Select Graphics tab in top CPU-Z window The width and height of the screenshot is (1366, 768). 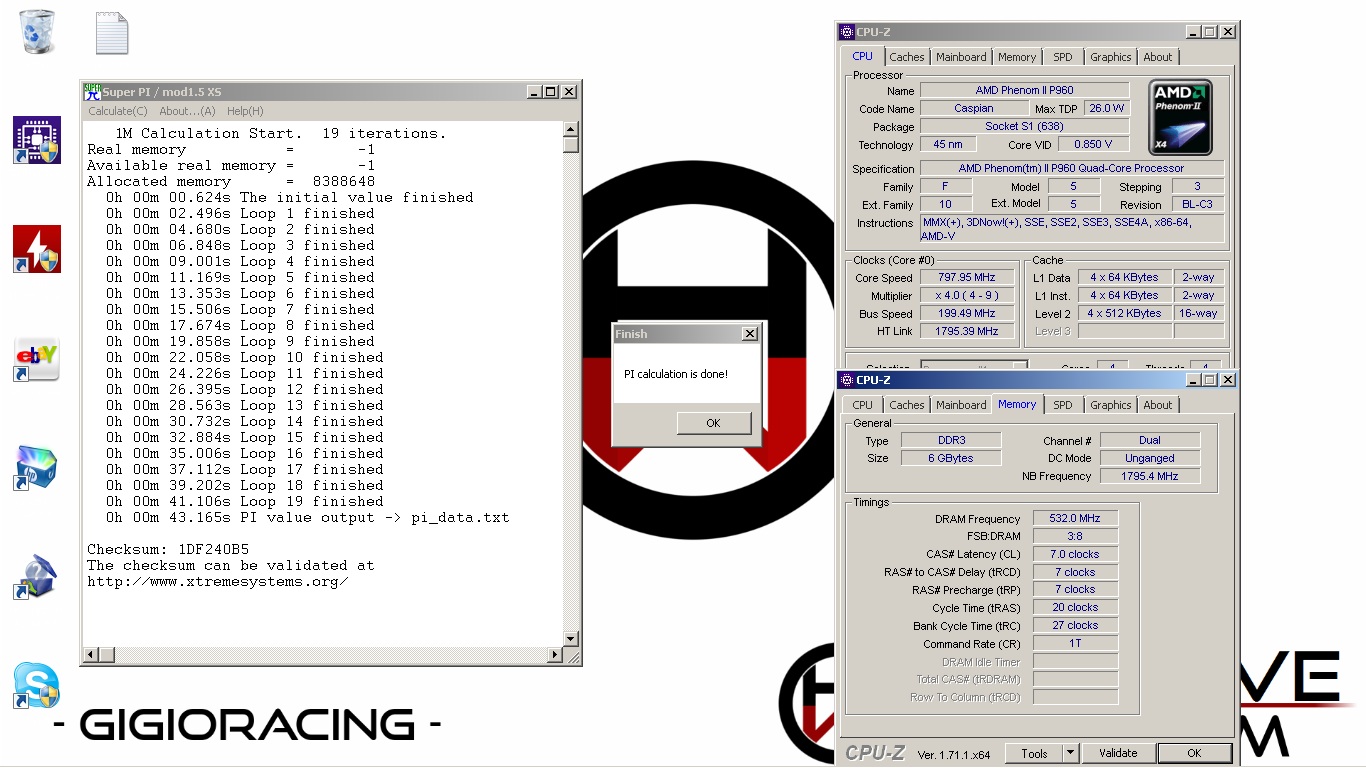coord(1111,57)
